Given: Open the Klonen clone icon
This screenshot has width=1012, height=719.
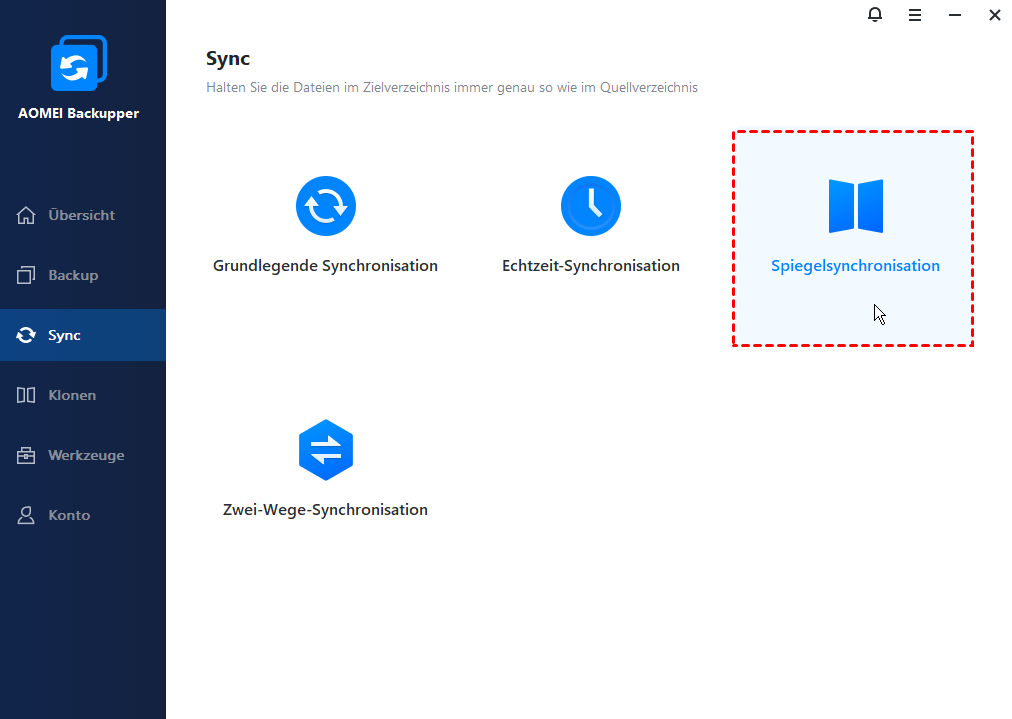Looking at the screenshot, I should pos(26,395).
